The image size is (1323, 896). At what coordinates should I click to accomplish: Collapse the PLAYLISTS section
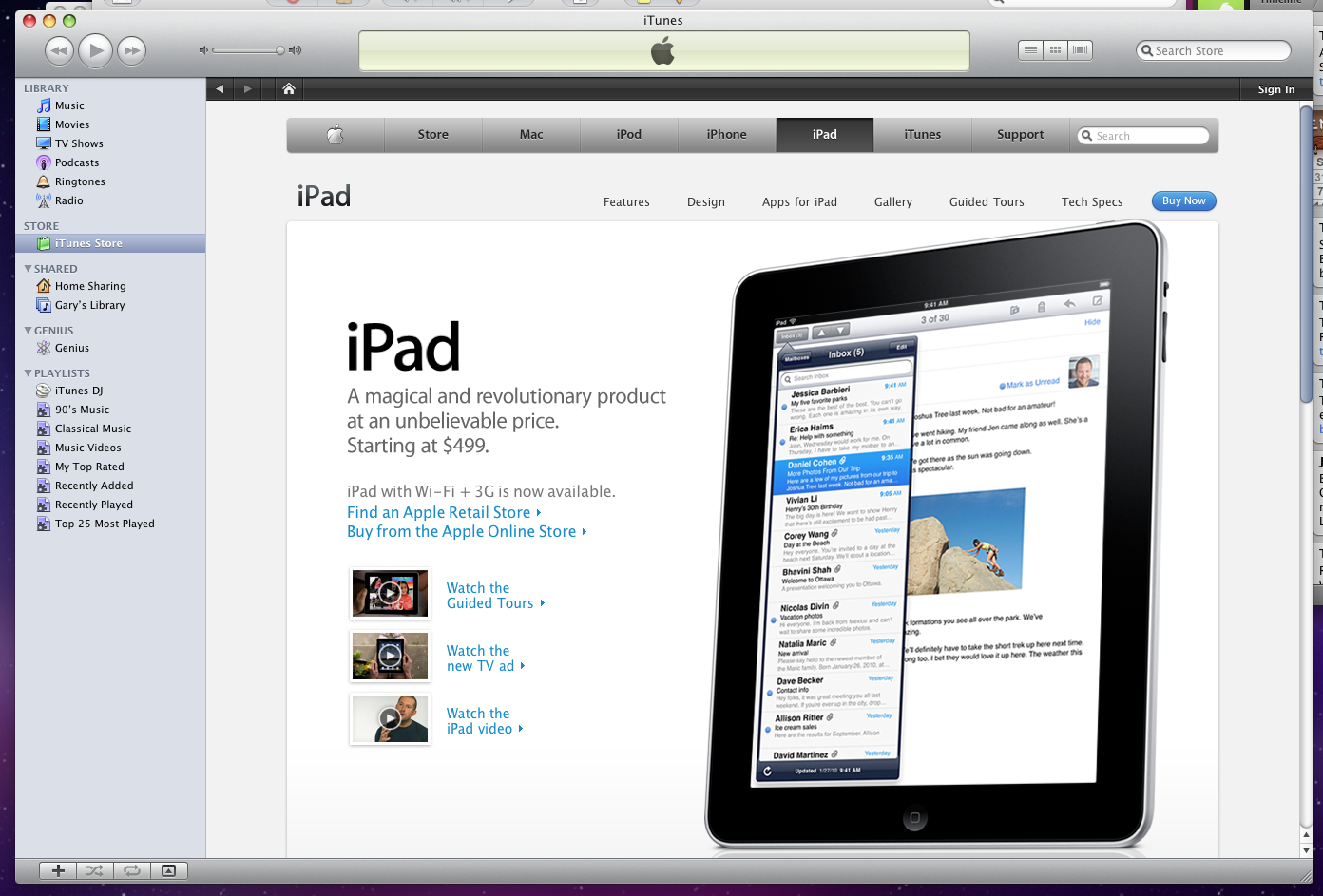click(29, 373)
